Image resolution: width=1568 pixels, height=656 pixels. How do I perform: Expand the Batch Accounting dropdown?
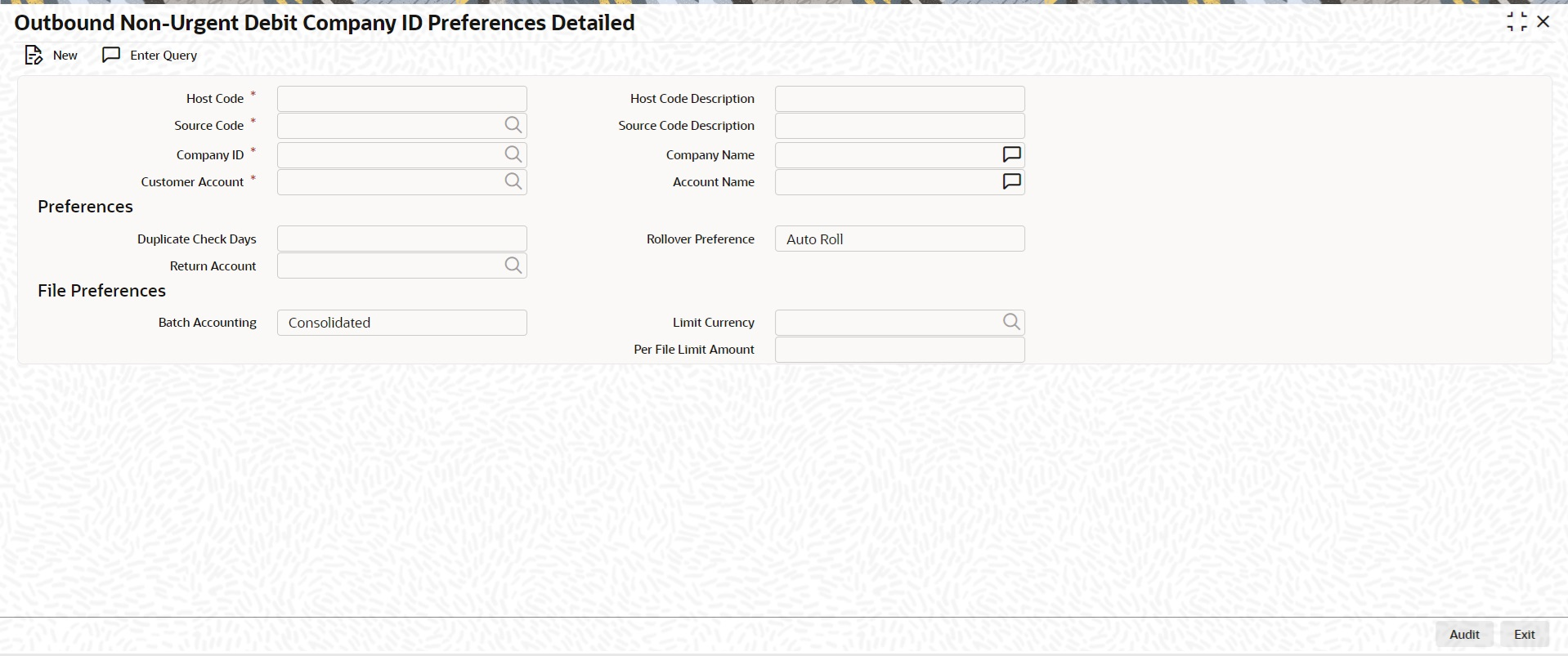401,323
